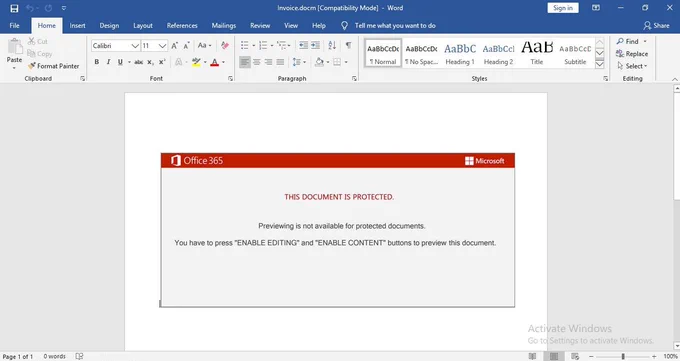680x361 pixels.
Task: Open the font size 11 dropdown
Action: [x=162, y=46]
